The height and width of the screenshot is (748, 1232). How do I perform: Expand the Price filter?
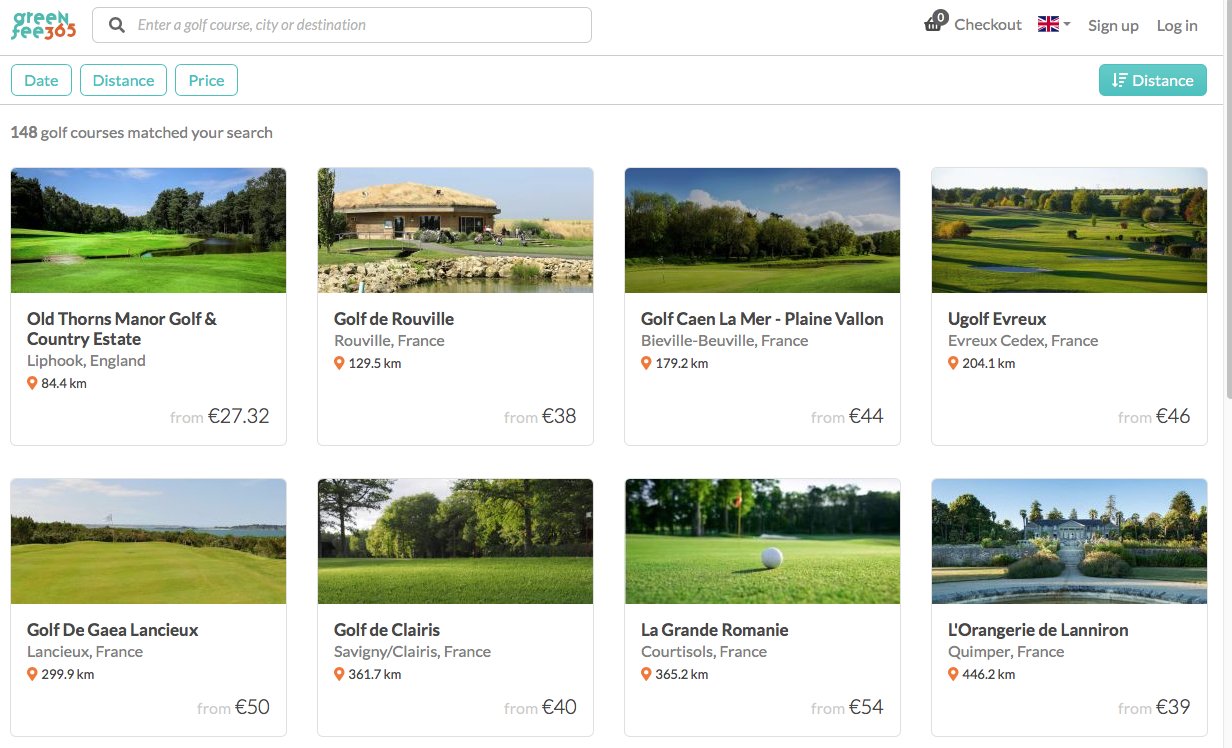pyautogui.click(x=206, y=80)
